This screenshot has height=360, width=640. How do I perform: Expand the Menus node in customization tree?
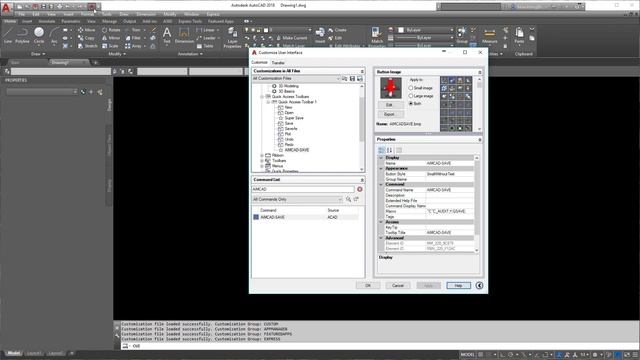click(x=262, y=166)
